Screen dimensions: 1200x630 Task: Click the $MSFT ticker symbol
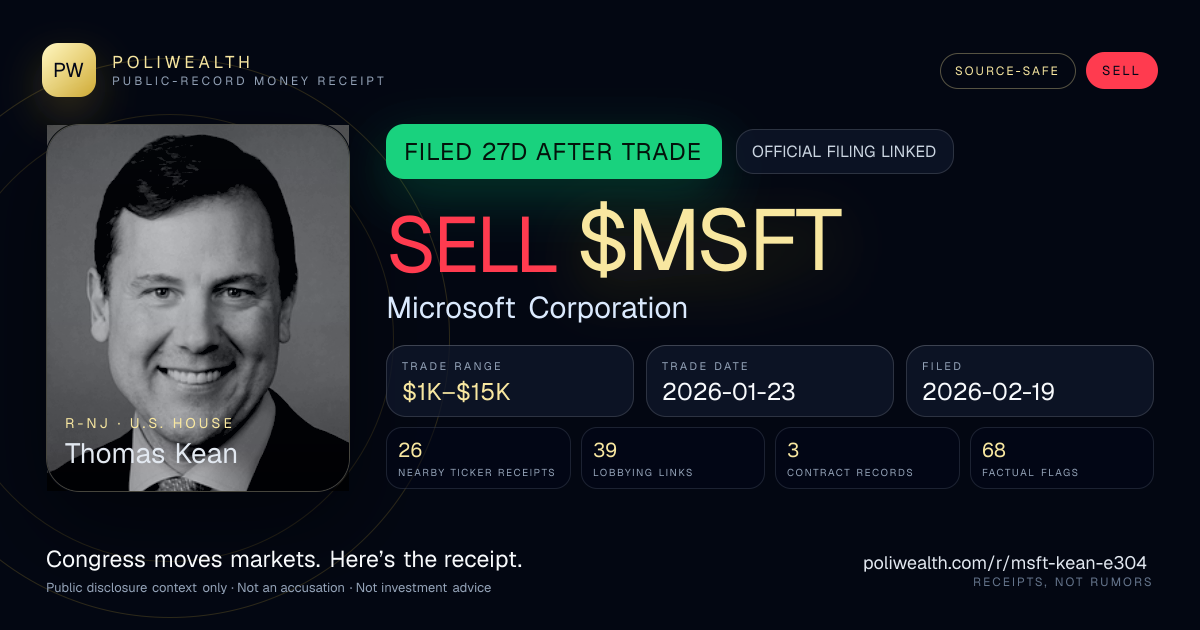tap(710, 241)
